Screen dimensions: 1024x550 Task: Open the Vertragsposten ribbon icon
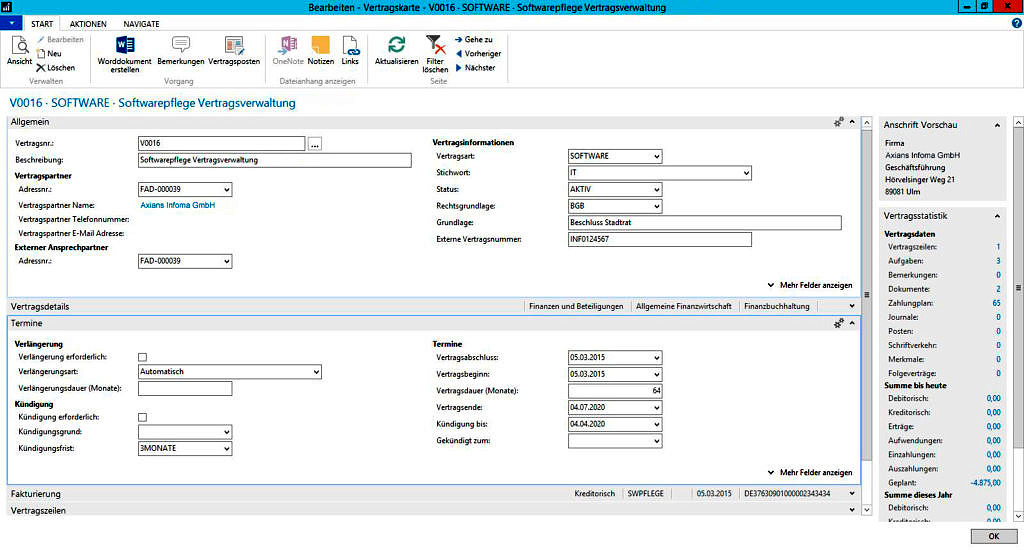coord(234,45)
